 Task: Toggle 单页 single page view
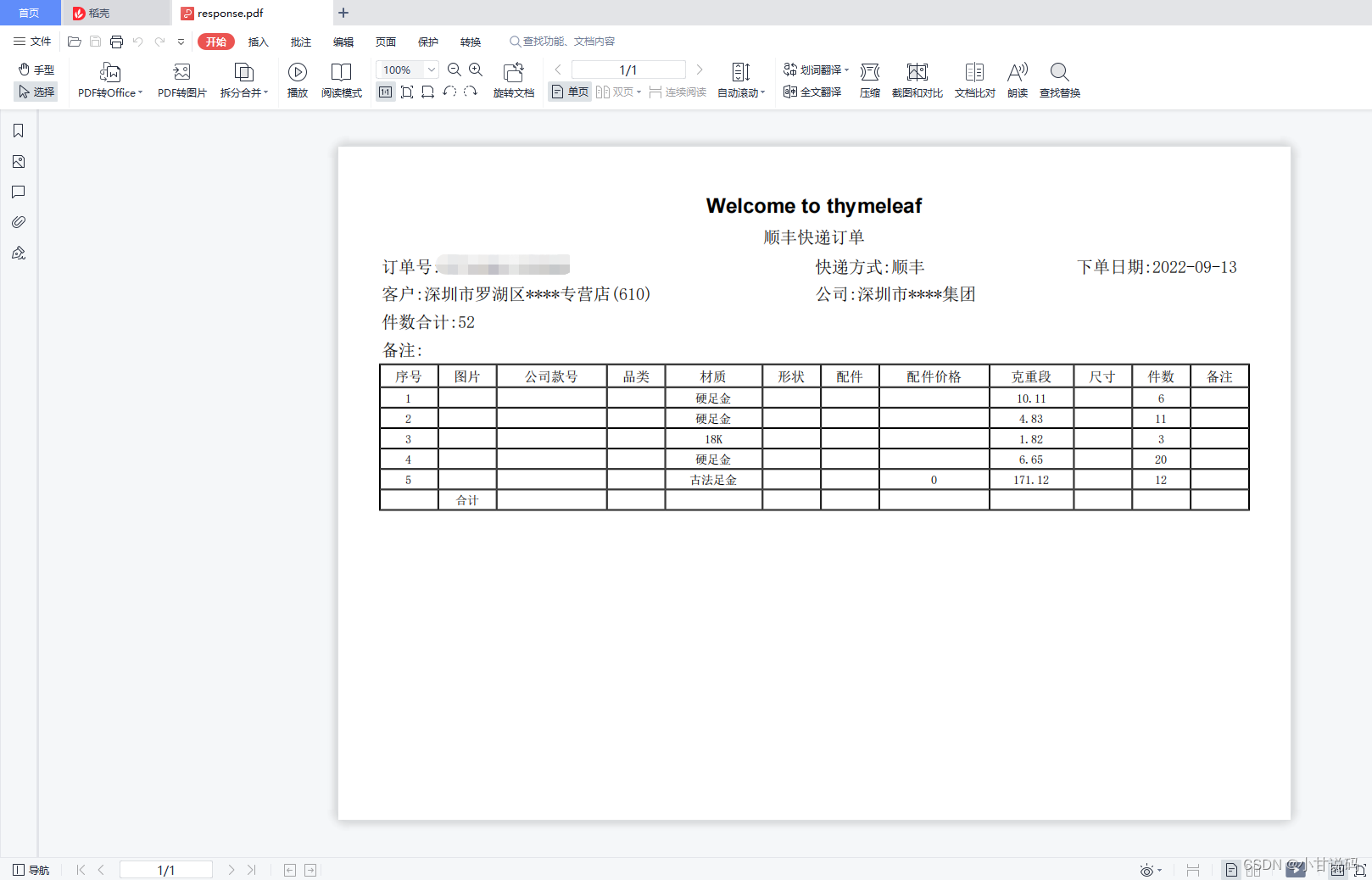click(x=570, y=92)
